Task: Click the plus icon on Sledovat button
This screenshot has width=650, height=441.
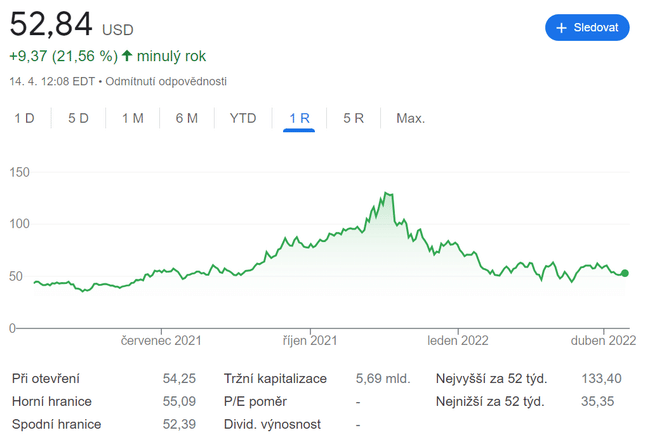Action: click(x=561, y=28)
